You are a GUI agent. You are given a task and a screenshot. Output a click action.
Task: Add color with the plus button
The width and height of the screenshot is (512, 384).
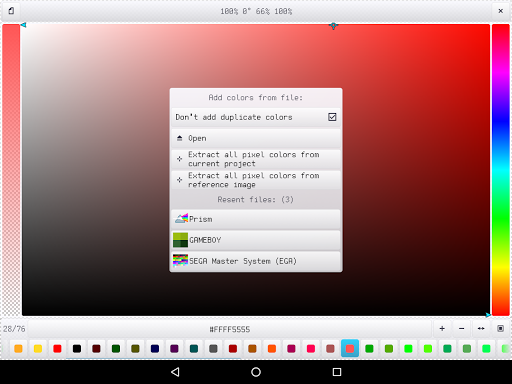[x=442, y=329]
